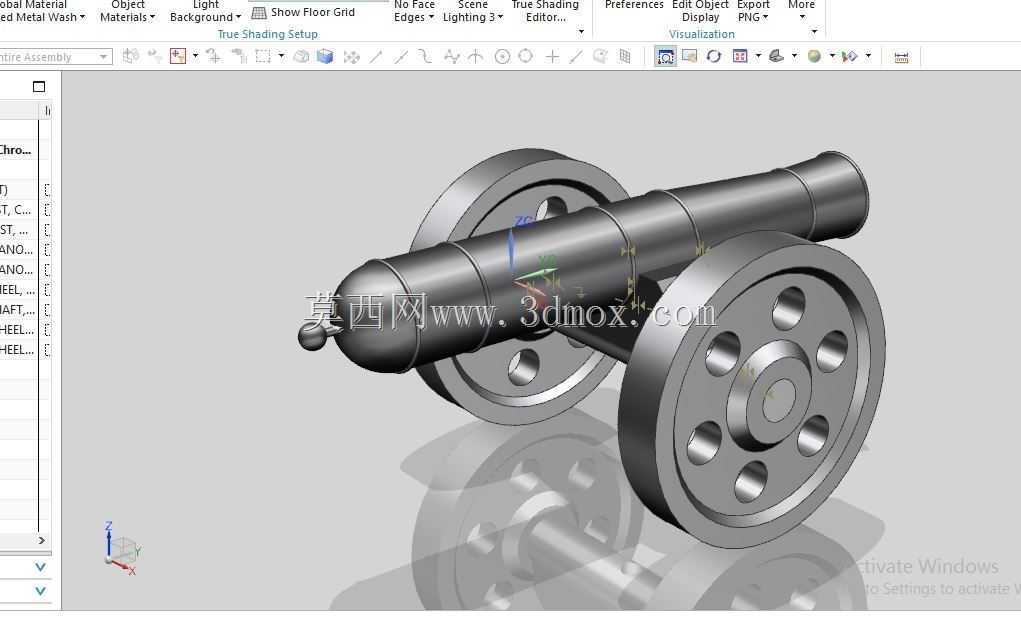
Task: Expand the Visualization group options arrow
Action: click(814, 31)
